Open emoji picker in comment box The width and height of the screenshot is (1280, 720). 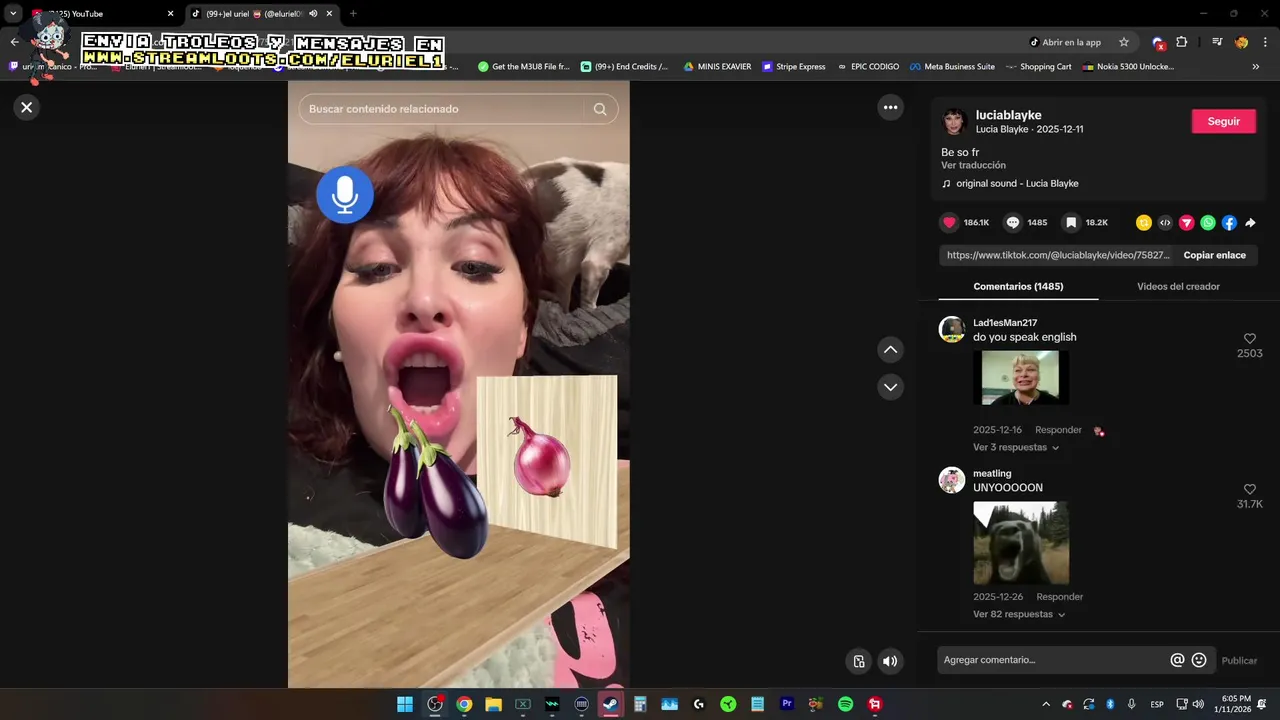[1199, 660]
